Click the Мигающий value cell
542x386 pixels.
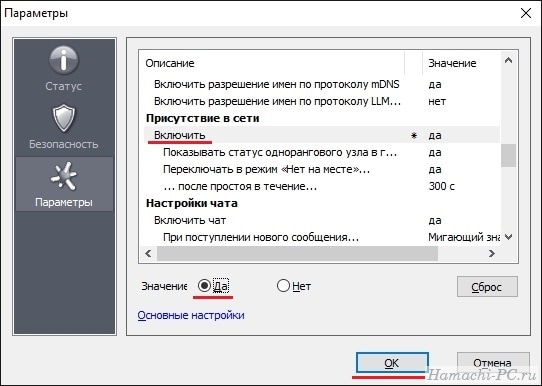click(x=464, y=237)
